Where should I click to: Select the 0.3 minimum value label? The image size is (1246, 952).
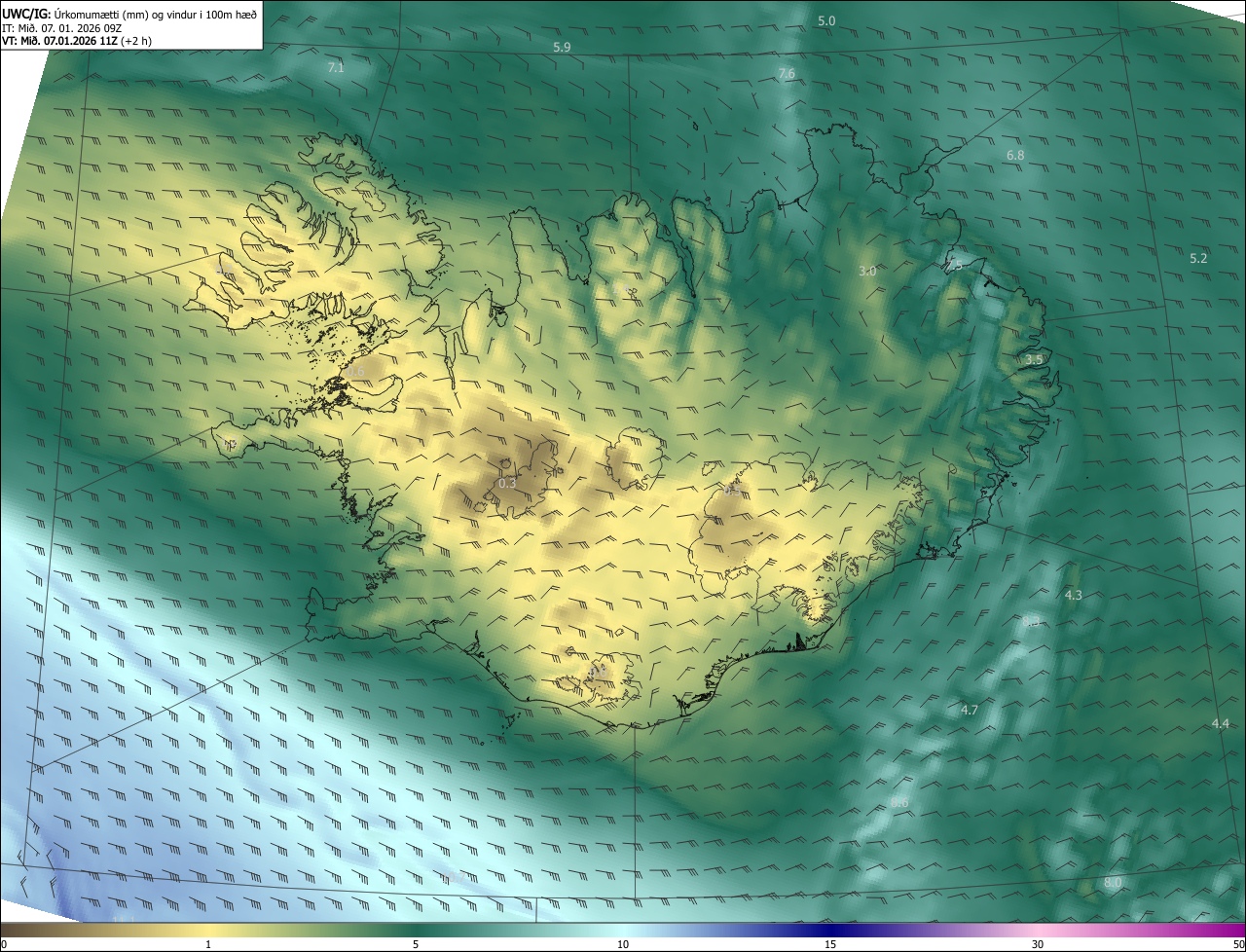[507, 484]
